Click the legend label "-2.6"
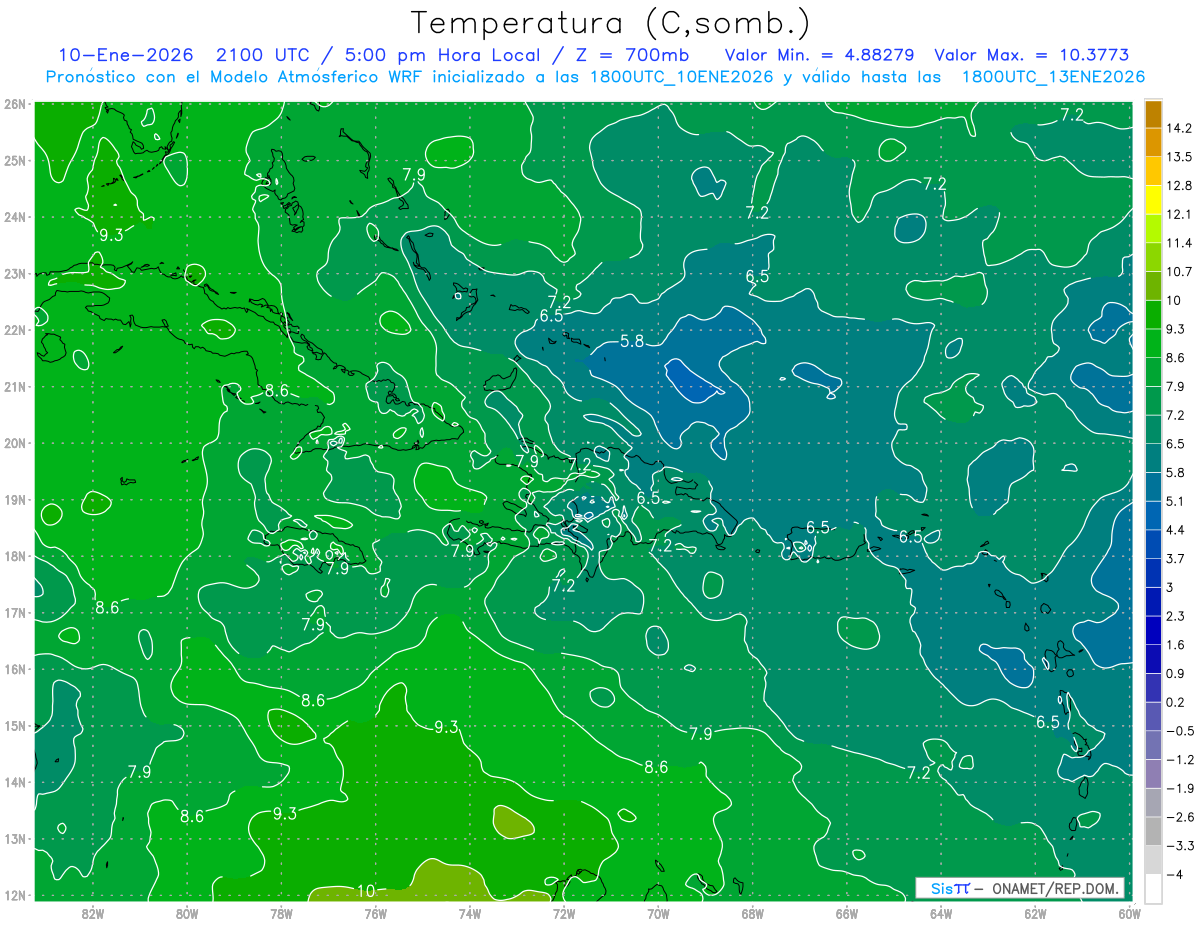 [x=1179, y=817]
